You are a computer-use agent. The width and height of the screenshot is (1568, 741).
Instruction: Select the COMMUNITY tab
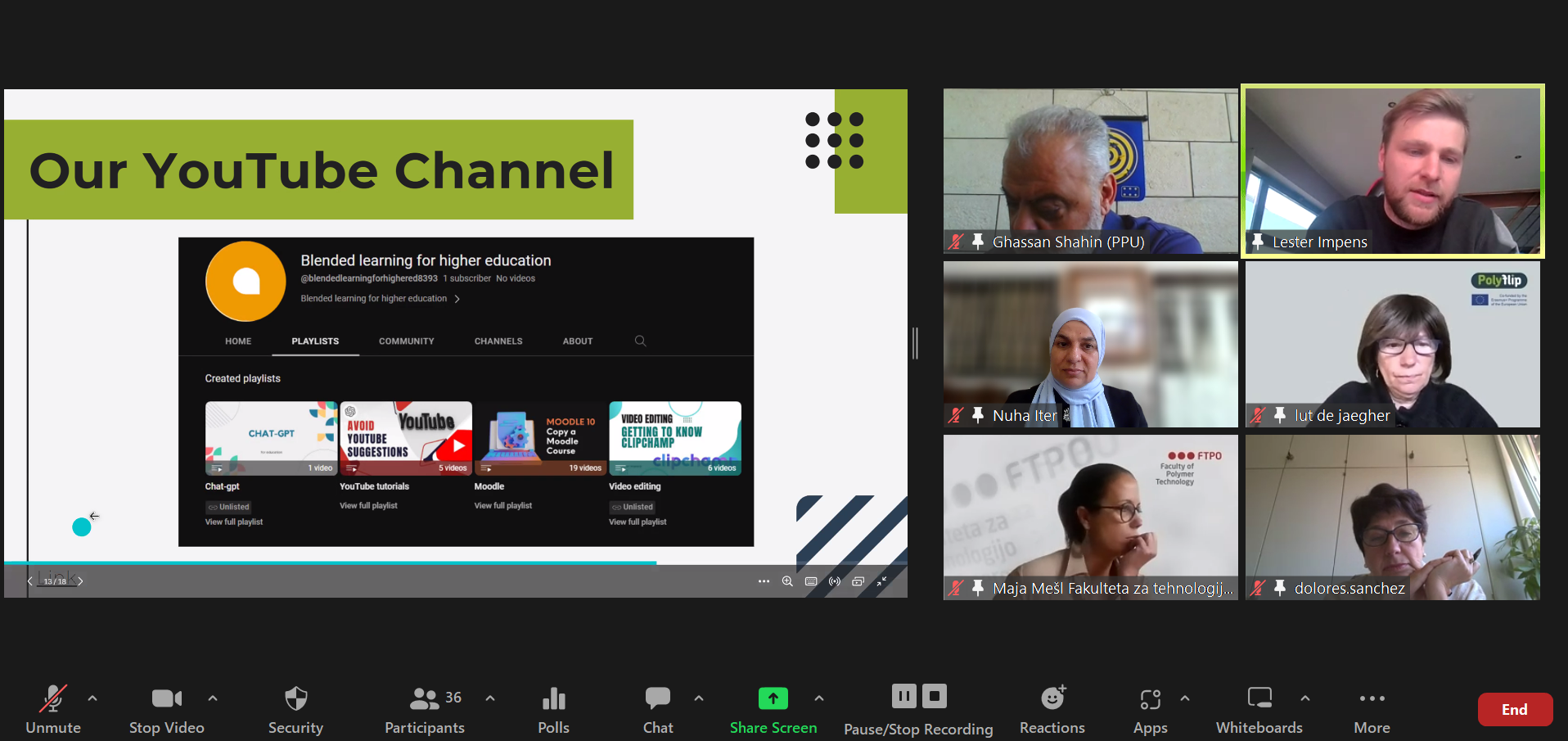[407, 341]
